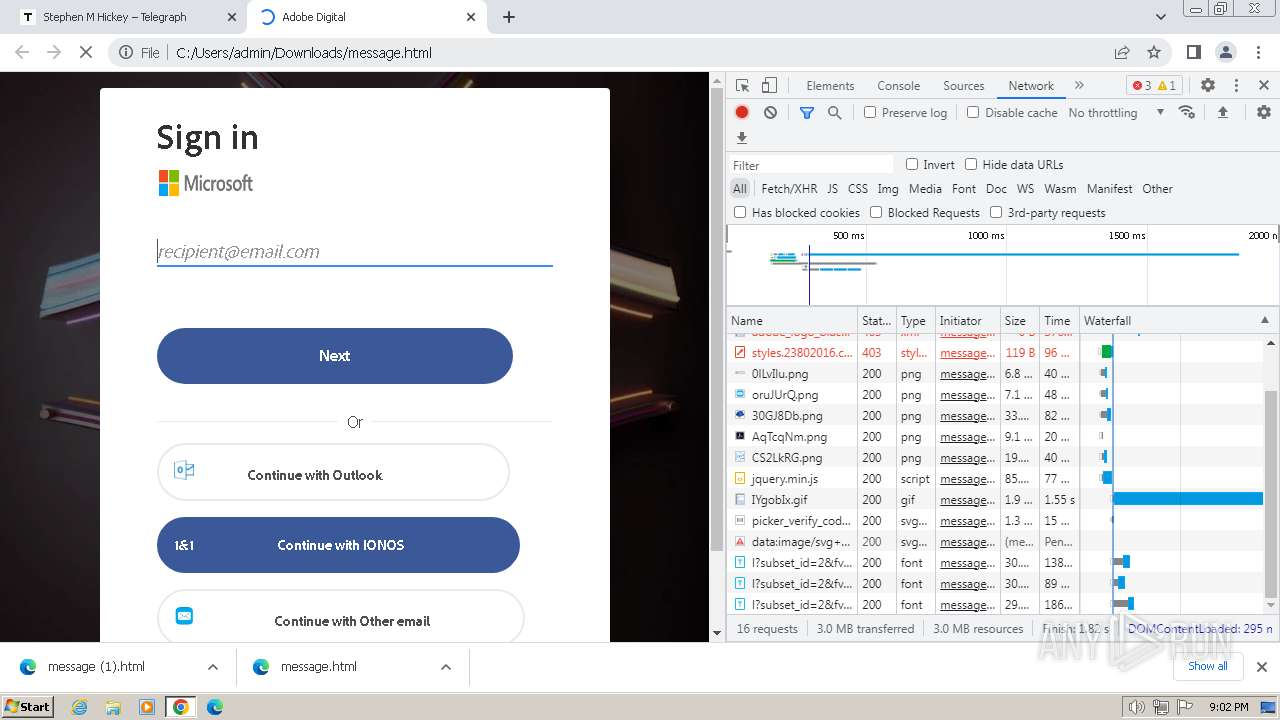Open the No throttling dropdown

(x=1116, y=113)
